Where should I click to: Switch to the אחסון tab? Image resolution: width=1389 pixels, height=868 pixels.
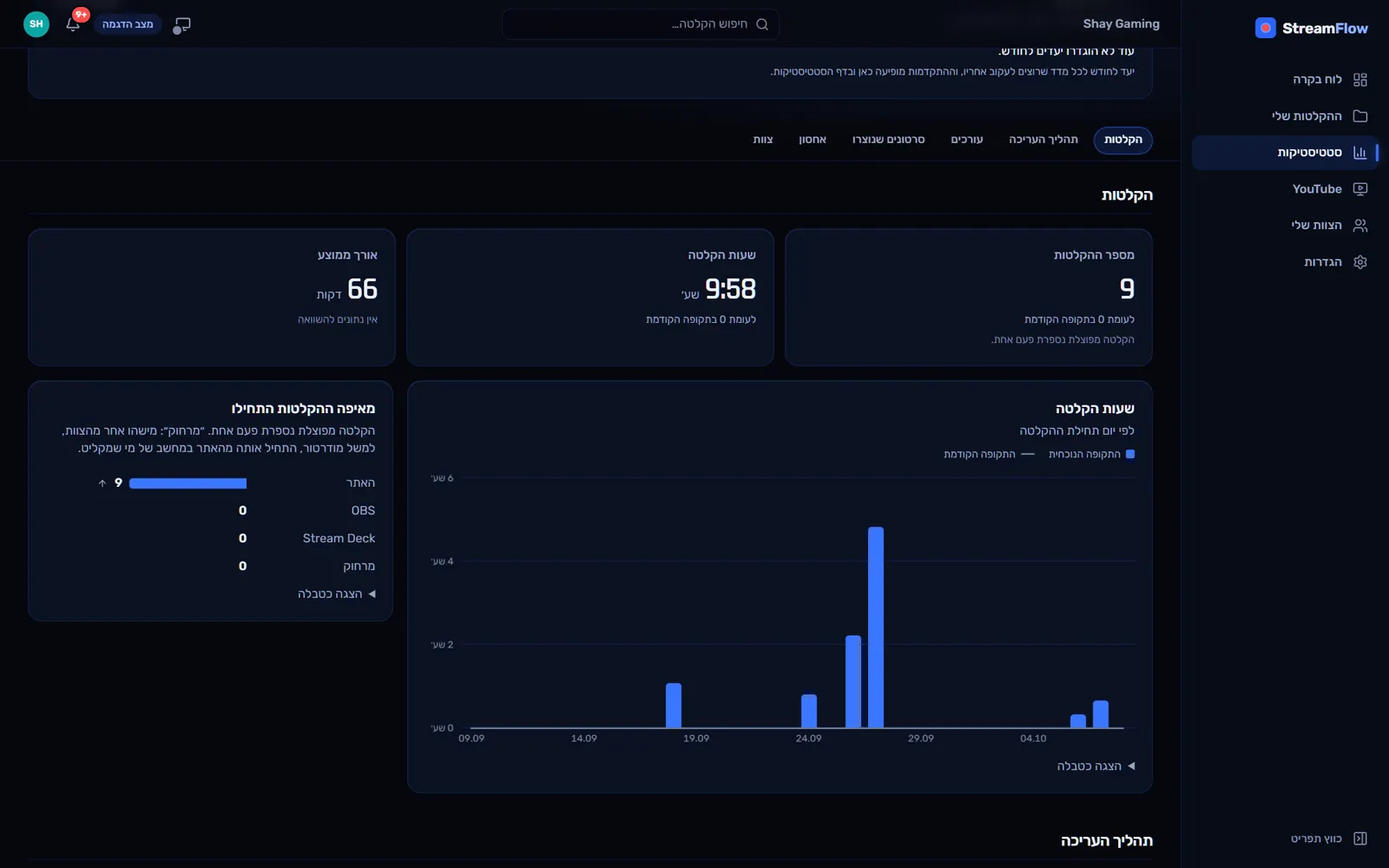813,140
